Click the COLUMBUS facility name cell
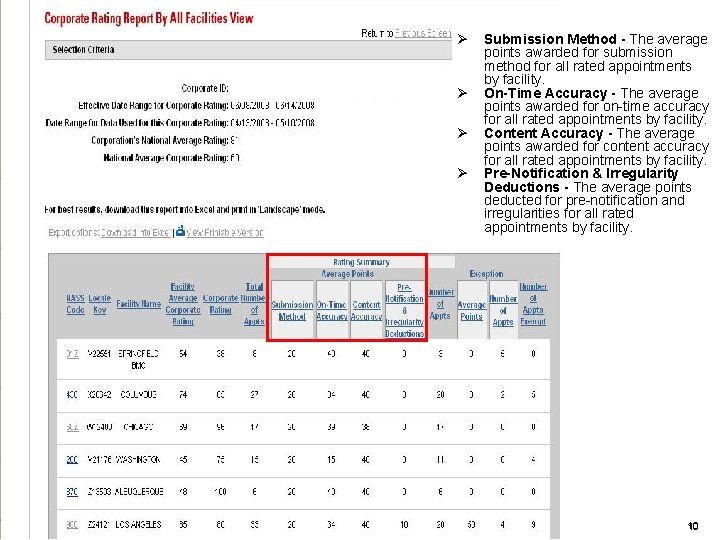The height and width of the screenshot is (540, 720). point(138,394)
